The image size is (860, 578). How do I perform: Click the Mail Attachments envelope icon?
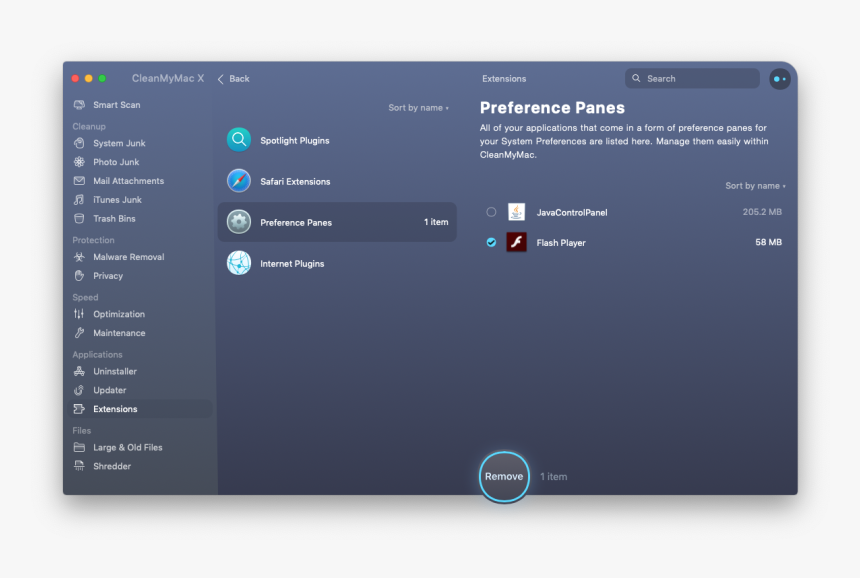pyautogui.click(x=80, y=180)
